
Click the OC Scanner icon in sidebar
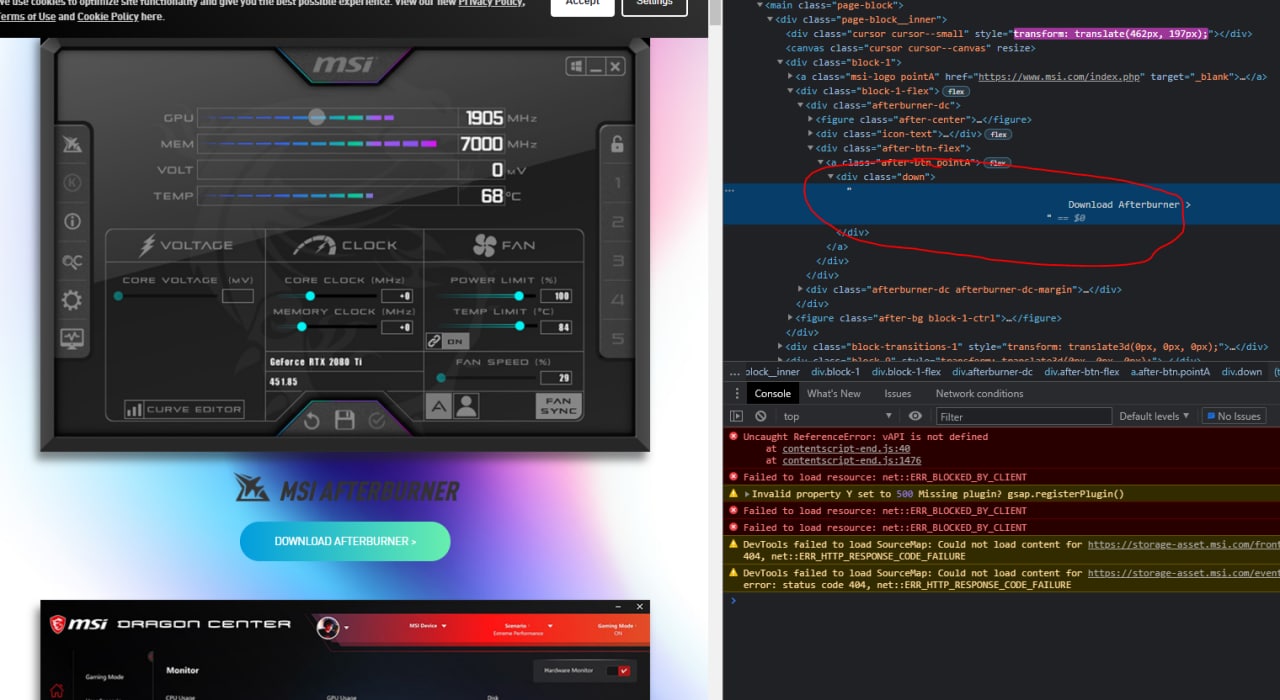pyautogui.click(x=72, y=261)
